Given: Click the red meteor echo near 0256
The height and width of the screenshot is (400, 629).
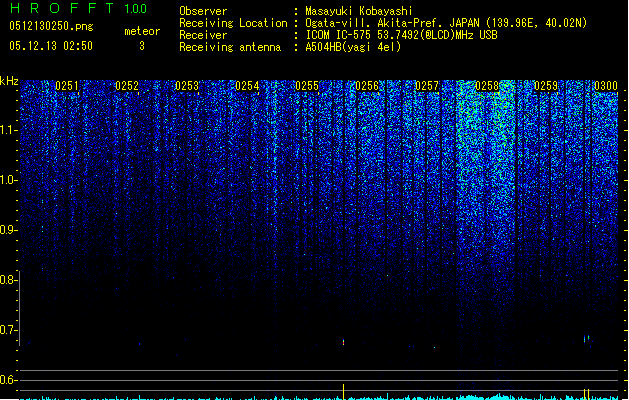Looking at the screenshot, I should click(343, 342).
